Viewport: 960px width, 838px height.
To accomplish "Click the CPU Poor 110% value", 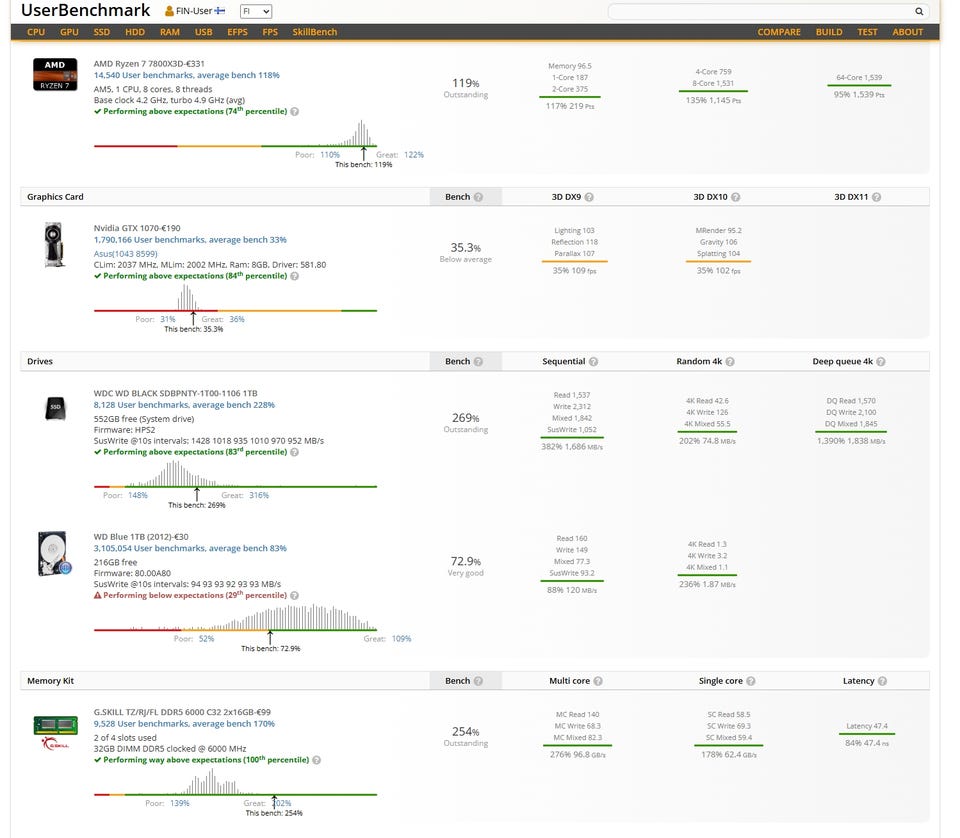I will tap(330, 155).
